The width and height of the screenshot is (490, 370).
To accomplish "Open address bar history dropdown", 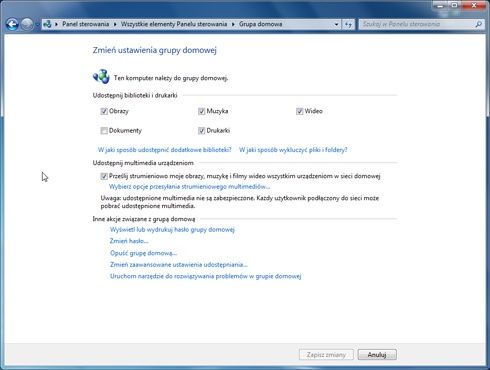I will click(x=336, y=24).
